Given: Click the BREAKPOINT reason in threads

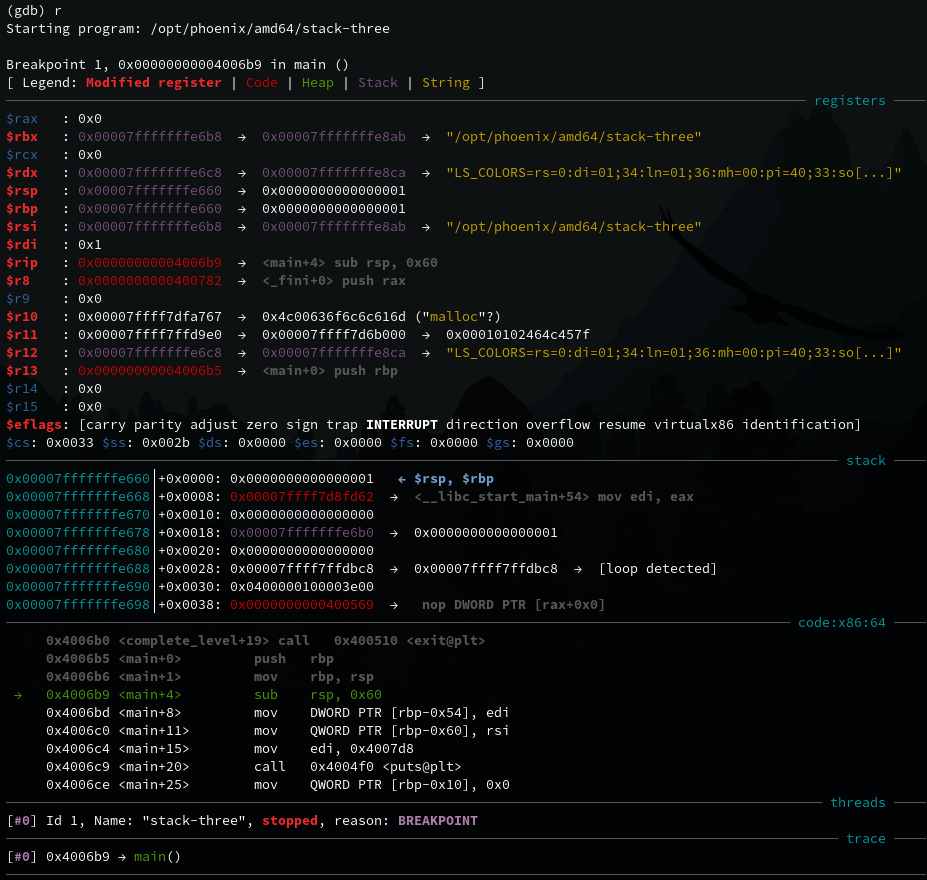Looking at the screenshot, I should (437, 821).
